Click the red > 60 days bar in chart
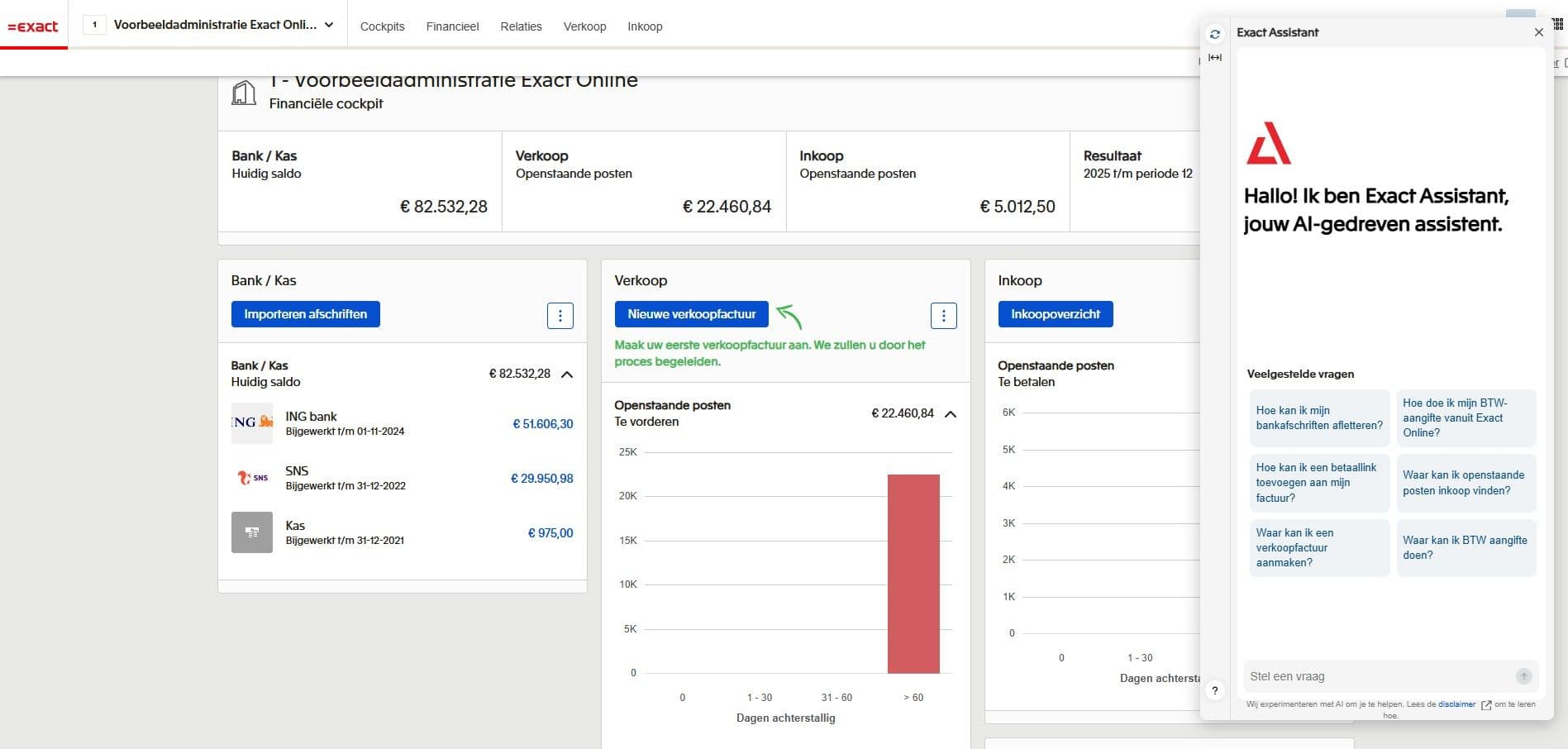This screenshot has width=1568, height=749. point(913,574)
